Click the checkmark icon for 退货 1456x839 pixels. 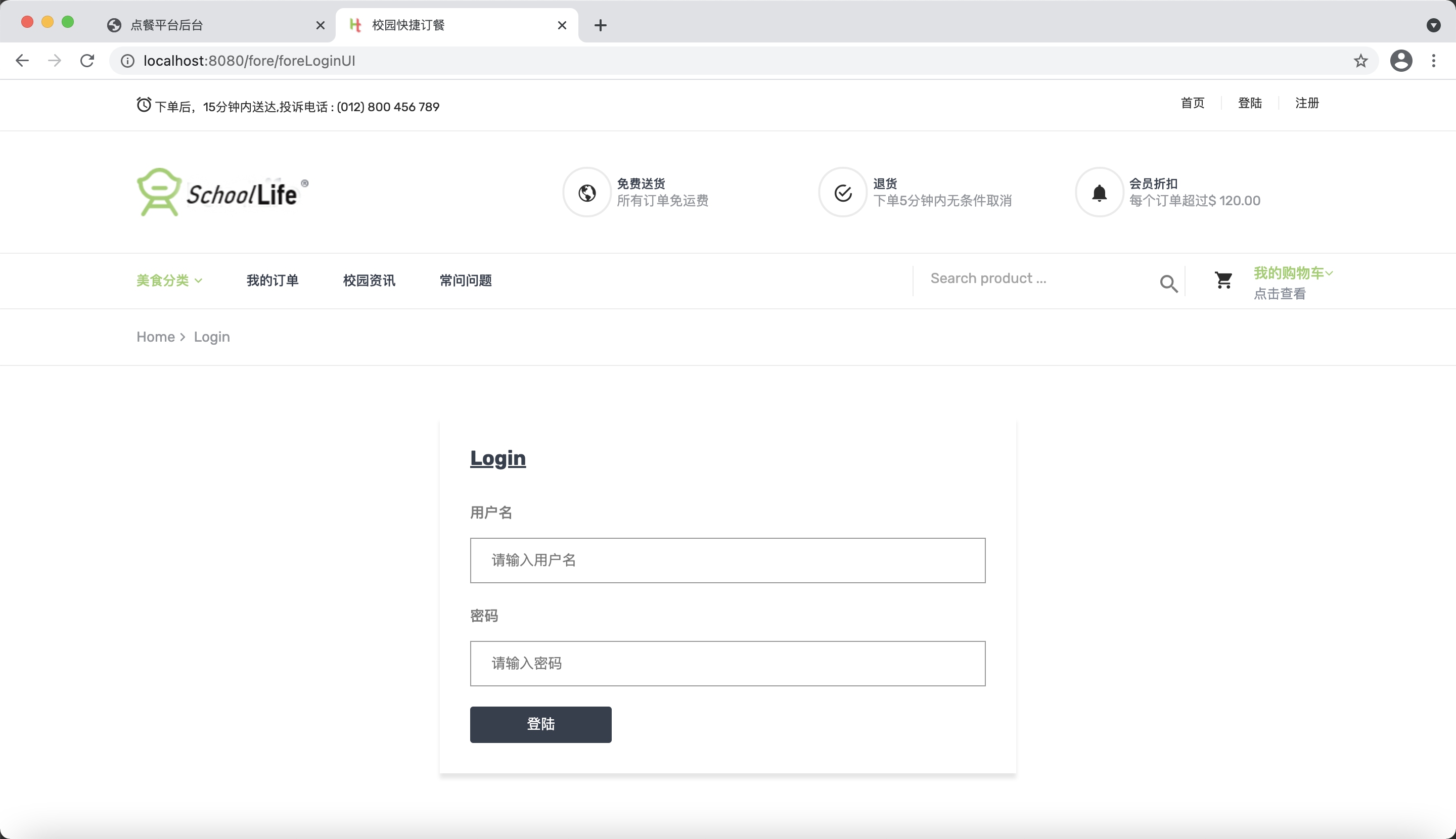click(843, 193)
